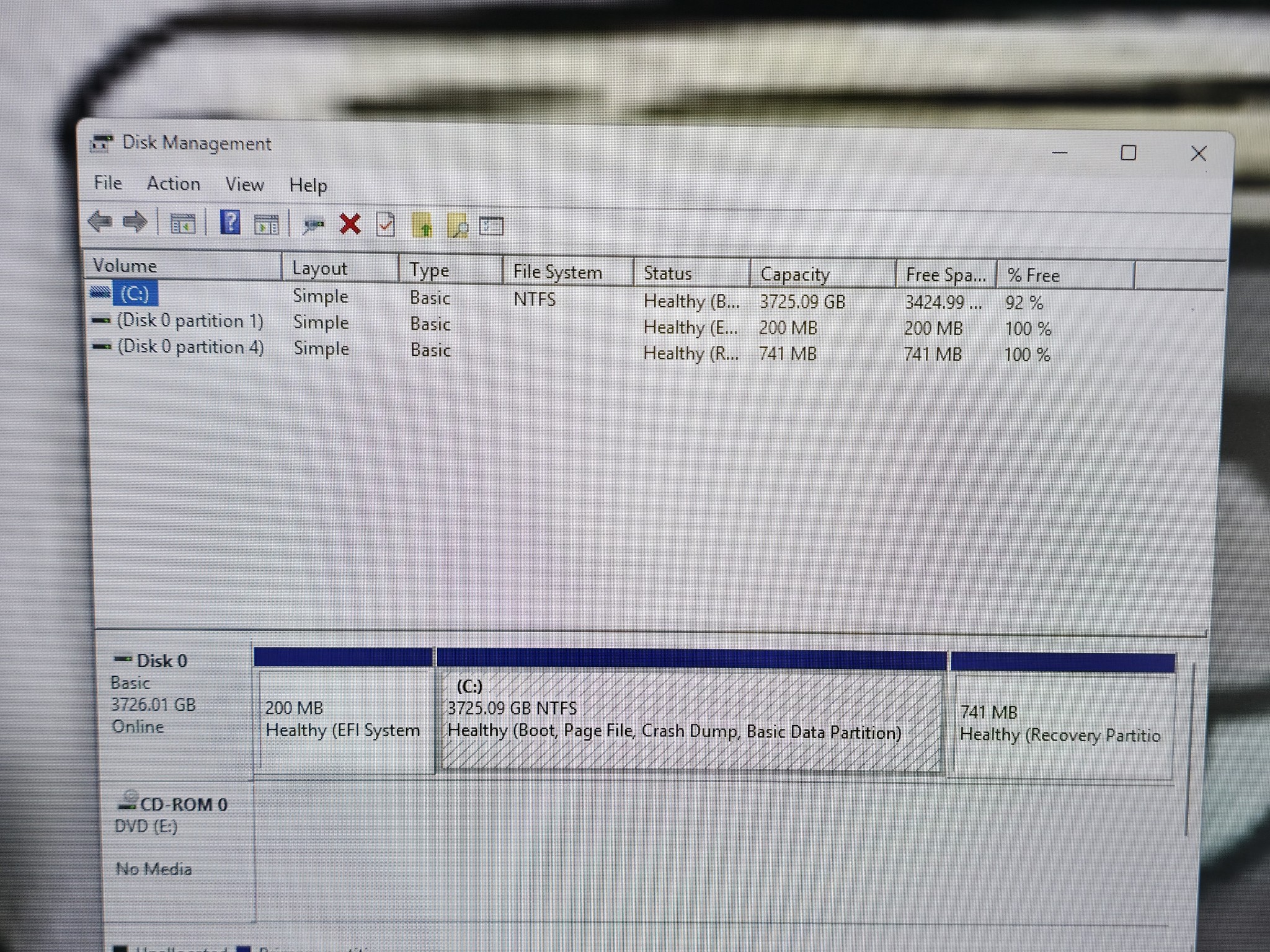The width and height of the screenshot is (1270, 952).
Task: Select the 200 MB EFI System partition block
Action: (x=343, y=719)
